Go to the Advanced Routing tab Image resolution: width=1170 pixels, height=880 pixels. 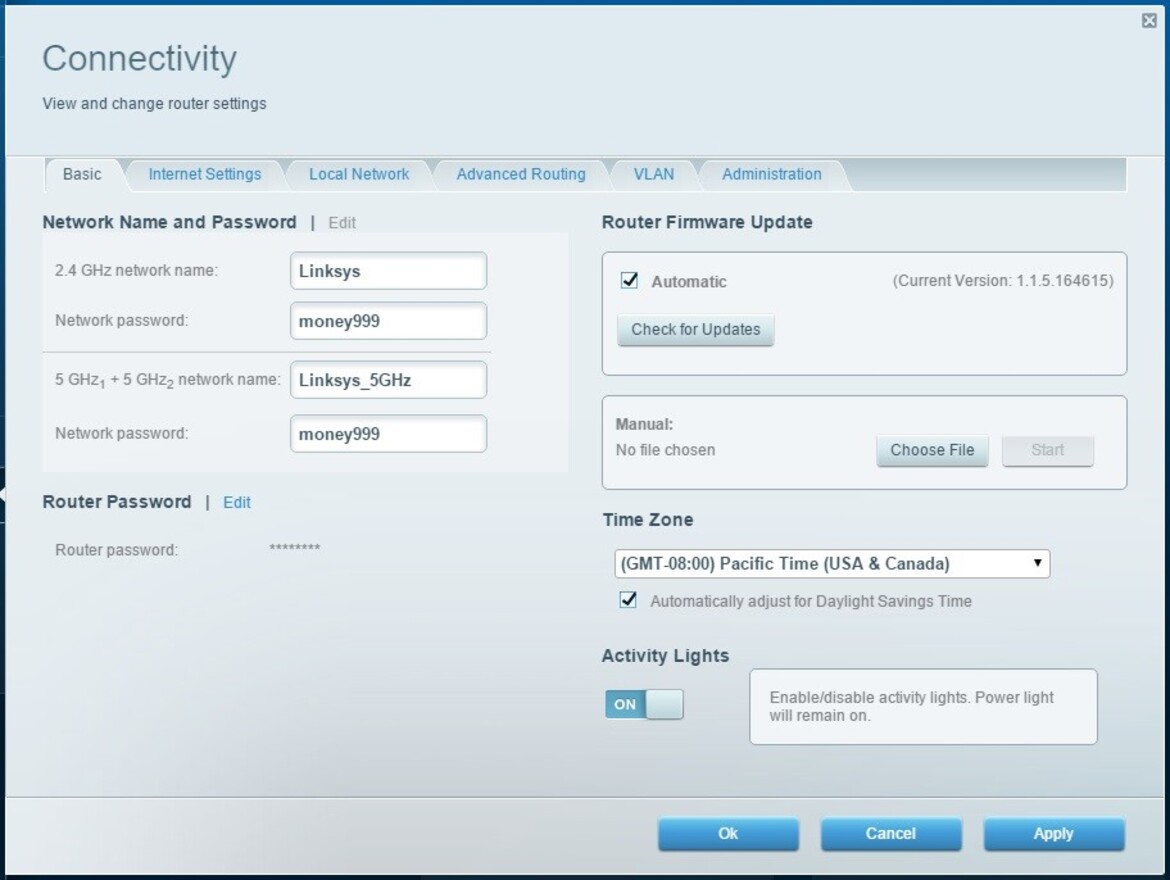tap(521, 175)
